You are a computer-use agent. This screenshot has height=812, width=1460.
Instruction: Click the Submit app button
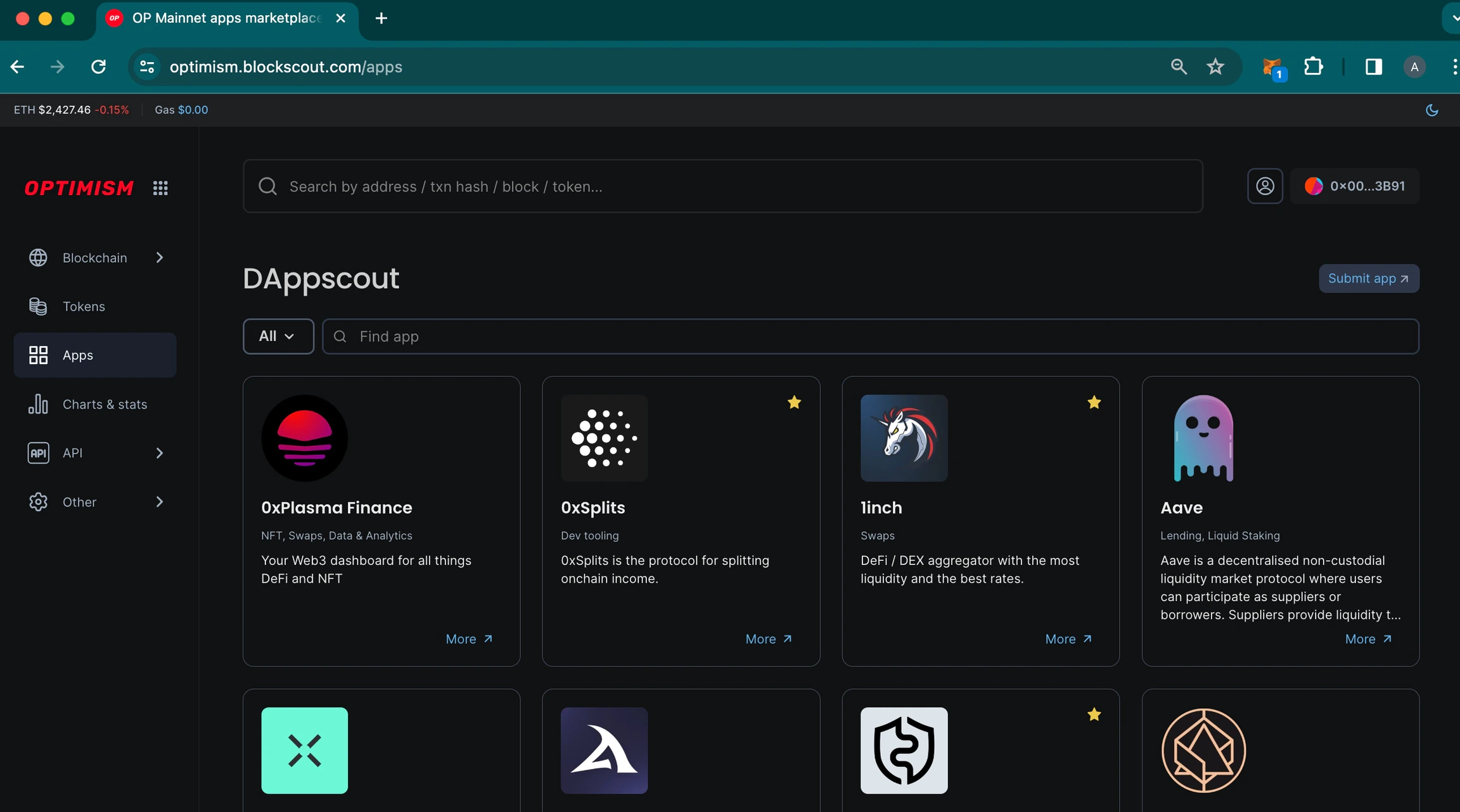tap(1368, 279)
